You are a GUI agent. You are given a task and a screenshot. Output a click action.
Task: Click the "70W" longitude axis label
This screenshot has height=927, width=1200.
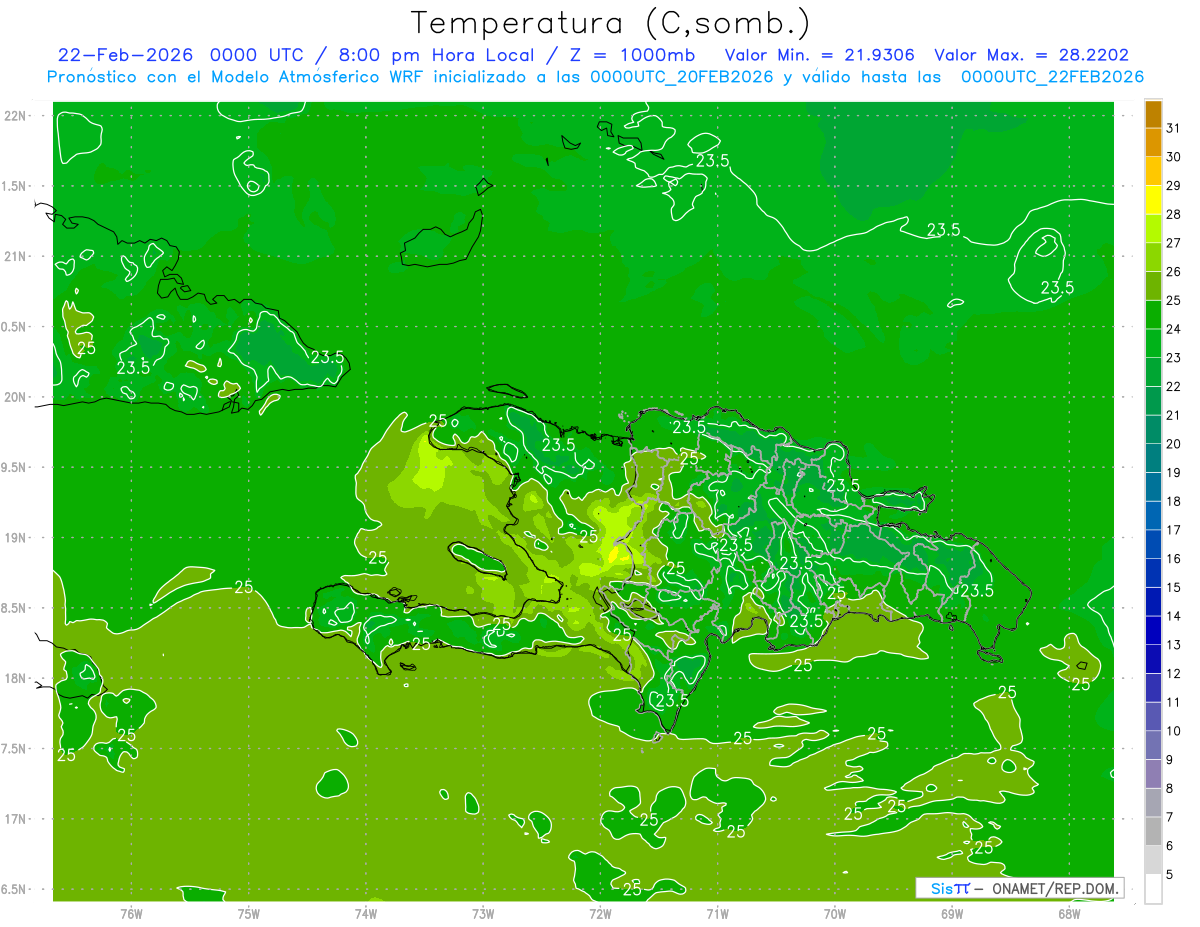pos(835,913)
